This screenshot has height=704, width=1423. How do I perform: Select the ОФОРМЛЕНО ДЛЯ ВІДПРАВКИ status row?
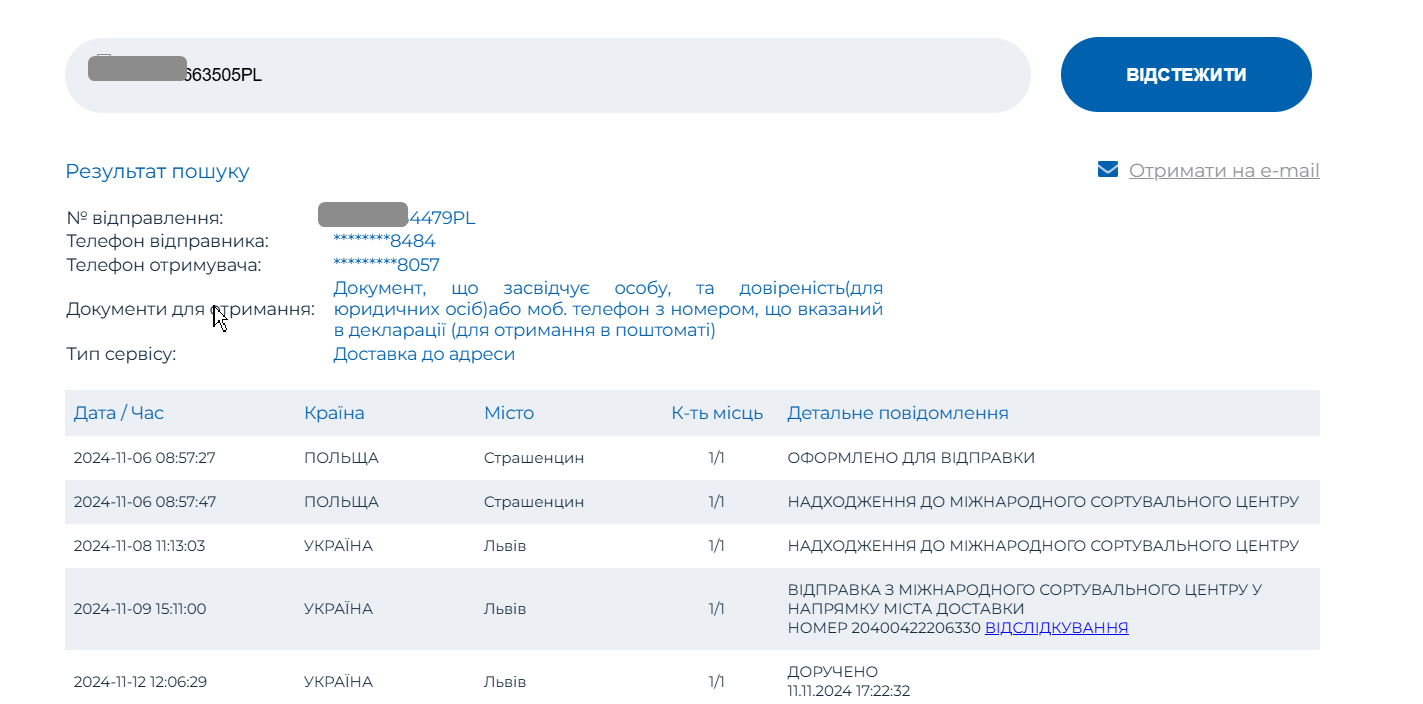911,458
